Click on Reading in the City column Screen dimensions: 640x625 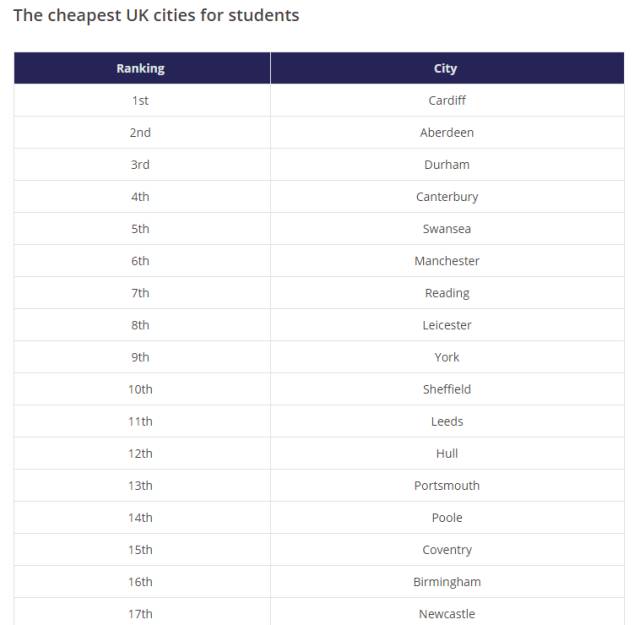(x=447, y=293)
